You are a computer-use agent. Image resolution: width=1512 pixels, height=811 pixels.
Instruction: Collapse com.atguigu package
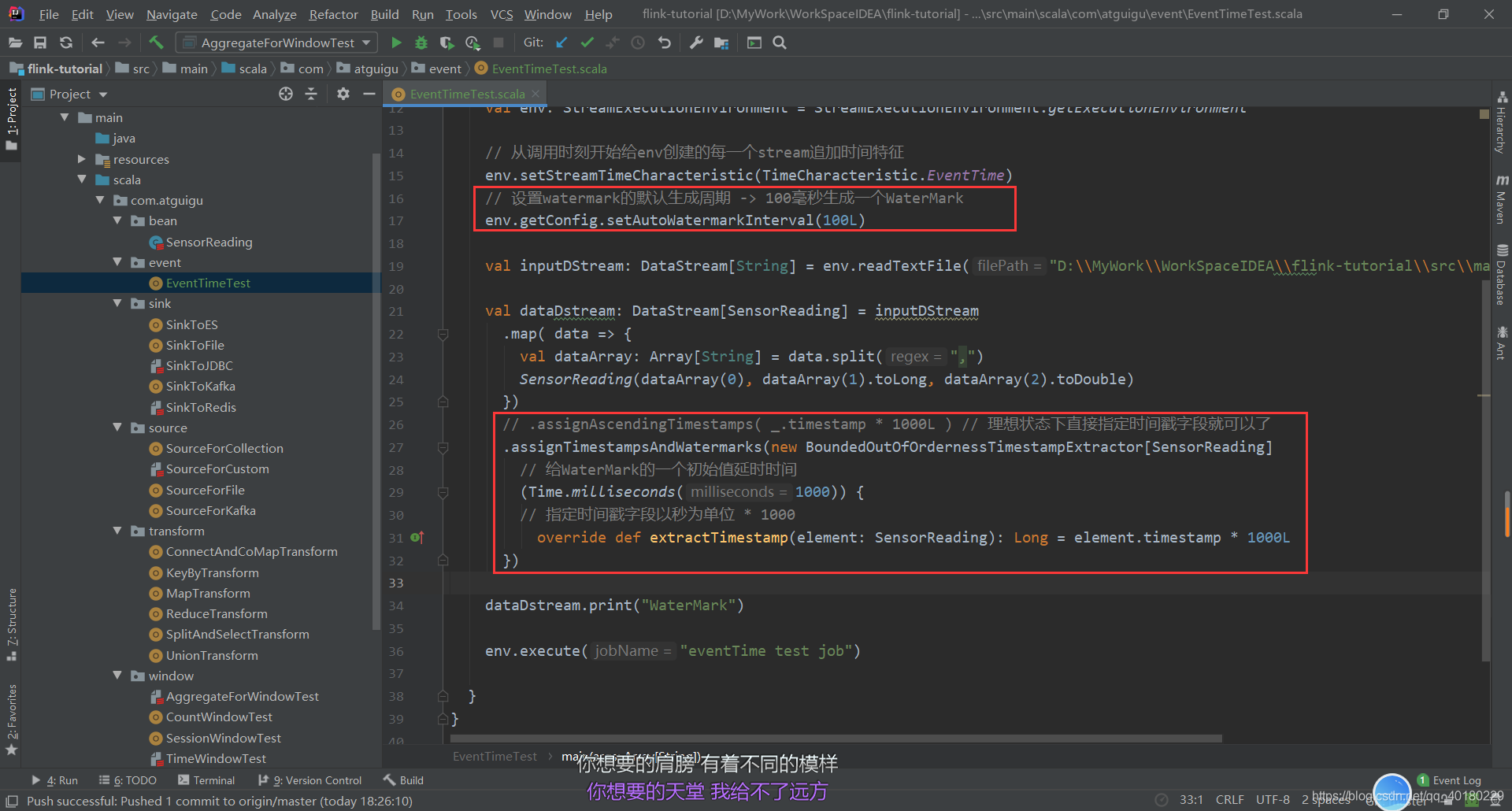pos(100,200)
